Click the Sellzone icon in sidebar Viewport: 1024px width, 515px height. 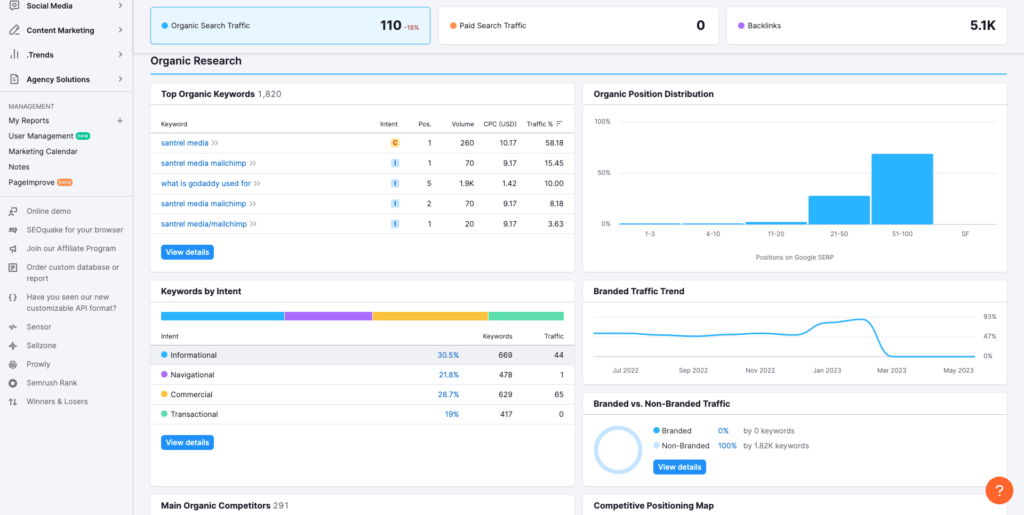[x=13, y=345]
